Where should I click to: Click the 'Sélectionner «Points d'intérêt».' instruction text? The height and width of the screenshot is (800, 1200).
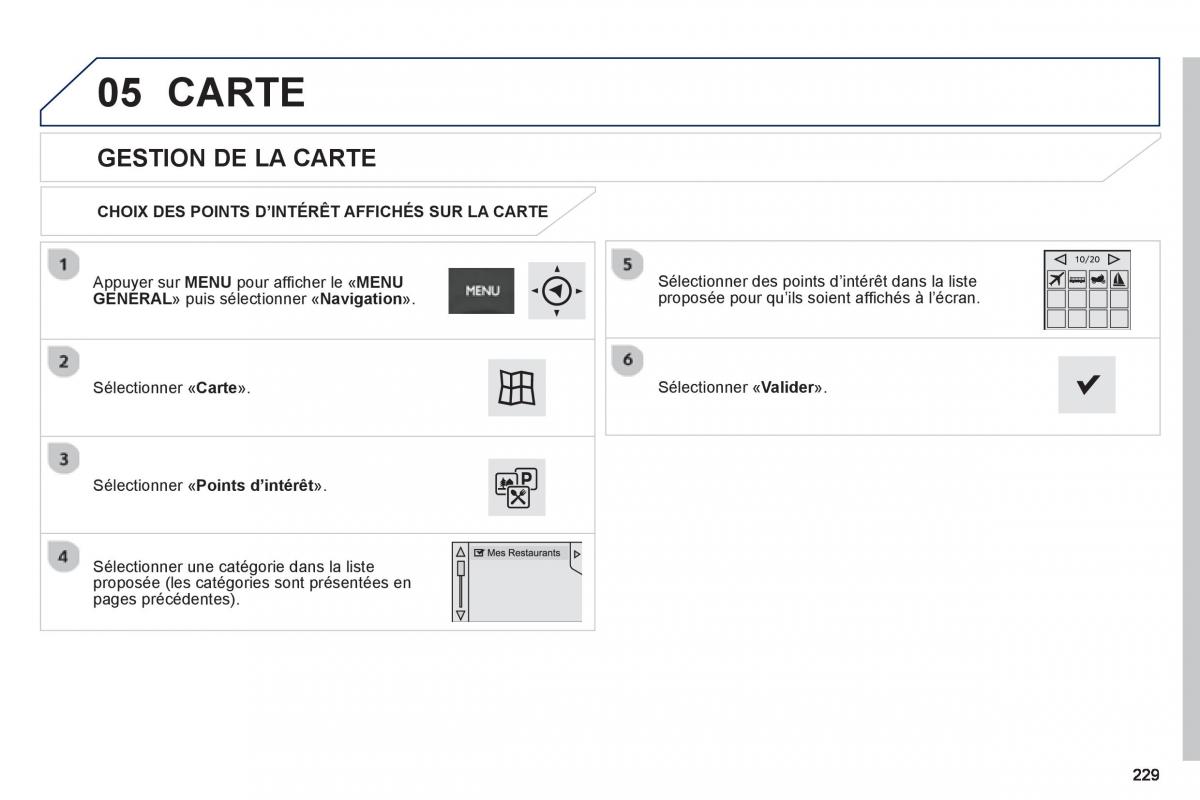coord(210,486)
